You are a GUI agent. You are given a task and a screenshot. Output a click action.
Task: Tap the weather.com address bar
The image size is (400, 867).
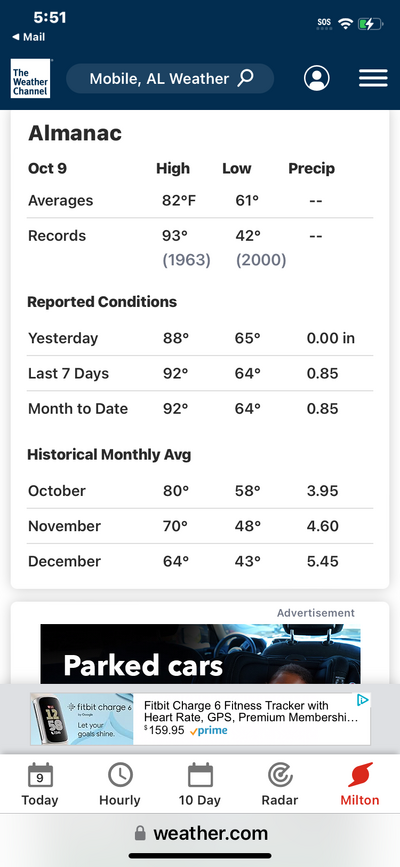(200, 833)
